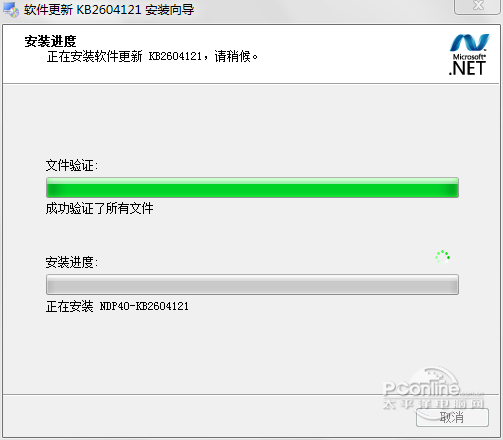The width and height of the screenshot is (503, 440).
Task: Click the 正在安装 NDP40-KB2604121 status text
Action: 117,306
